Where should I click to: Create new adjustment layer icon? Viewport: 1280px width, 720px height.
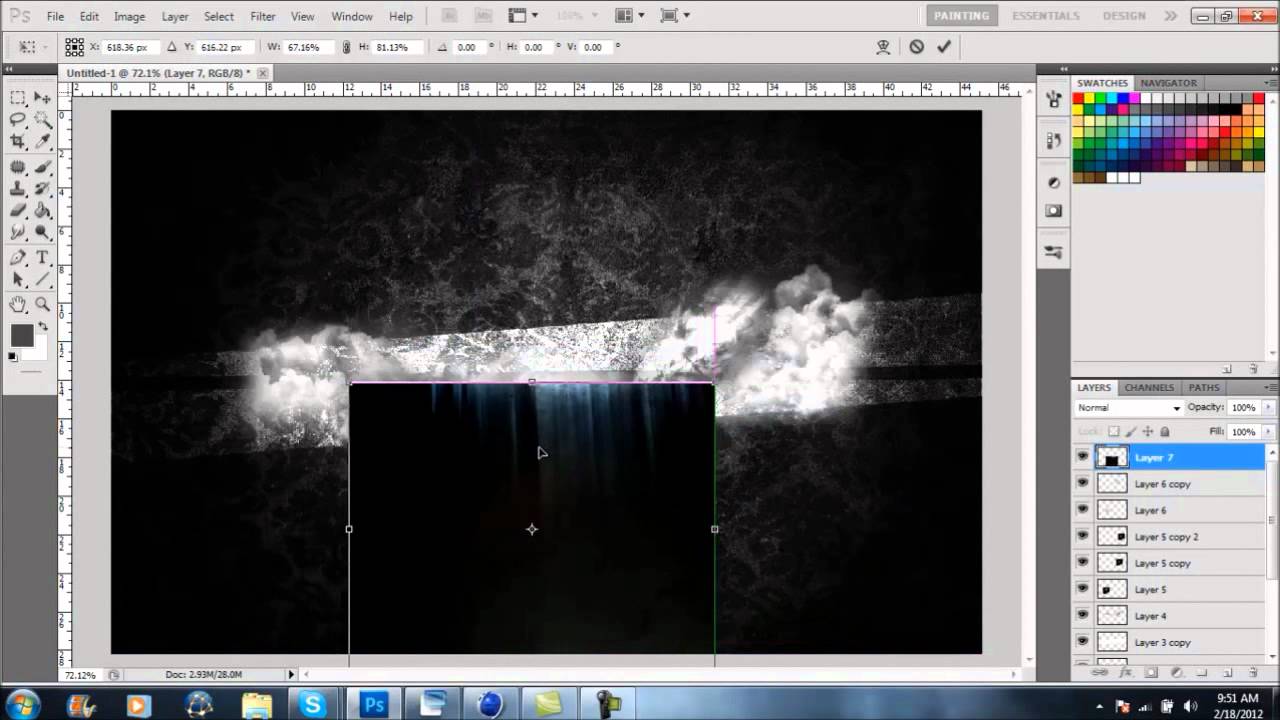pos(1177,673)
